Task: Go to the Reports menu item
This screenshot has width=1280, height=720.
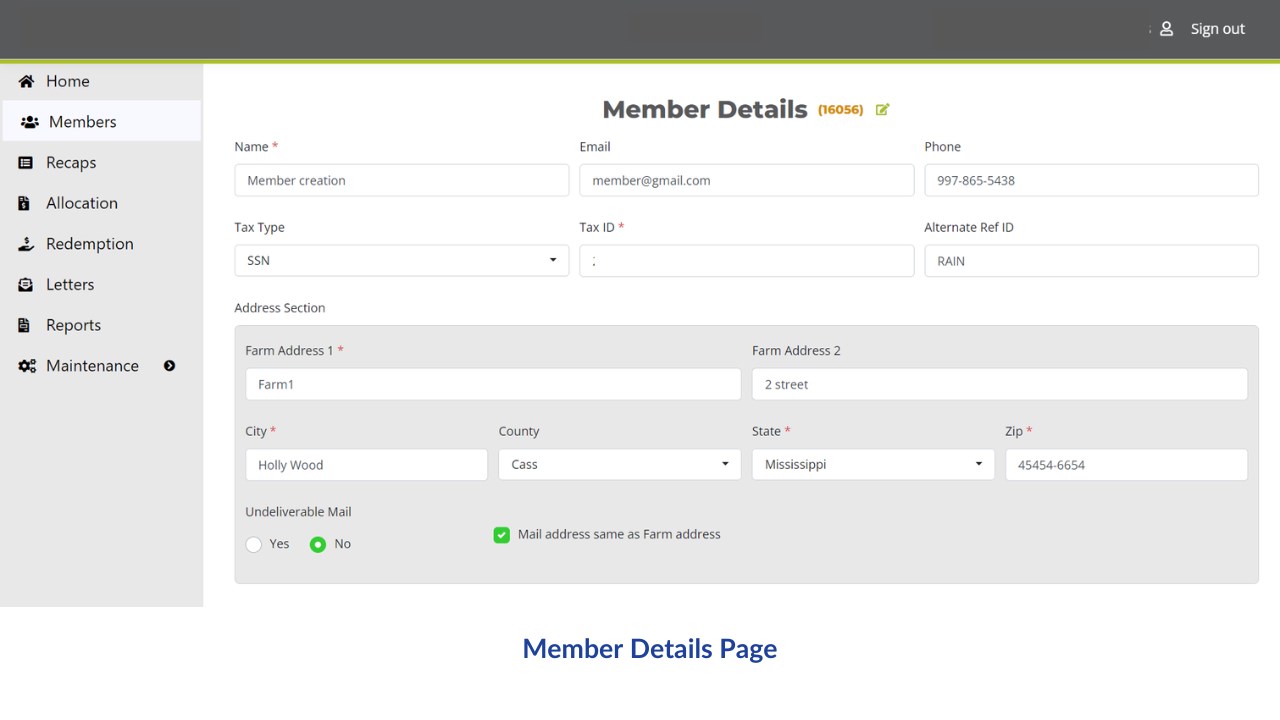Action: tap(73, 325)
